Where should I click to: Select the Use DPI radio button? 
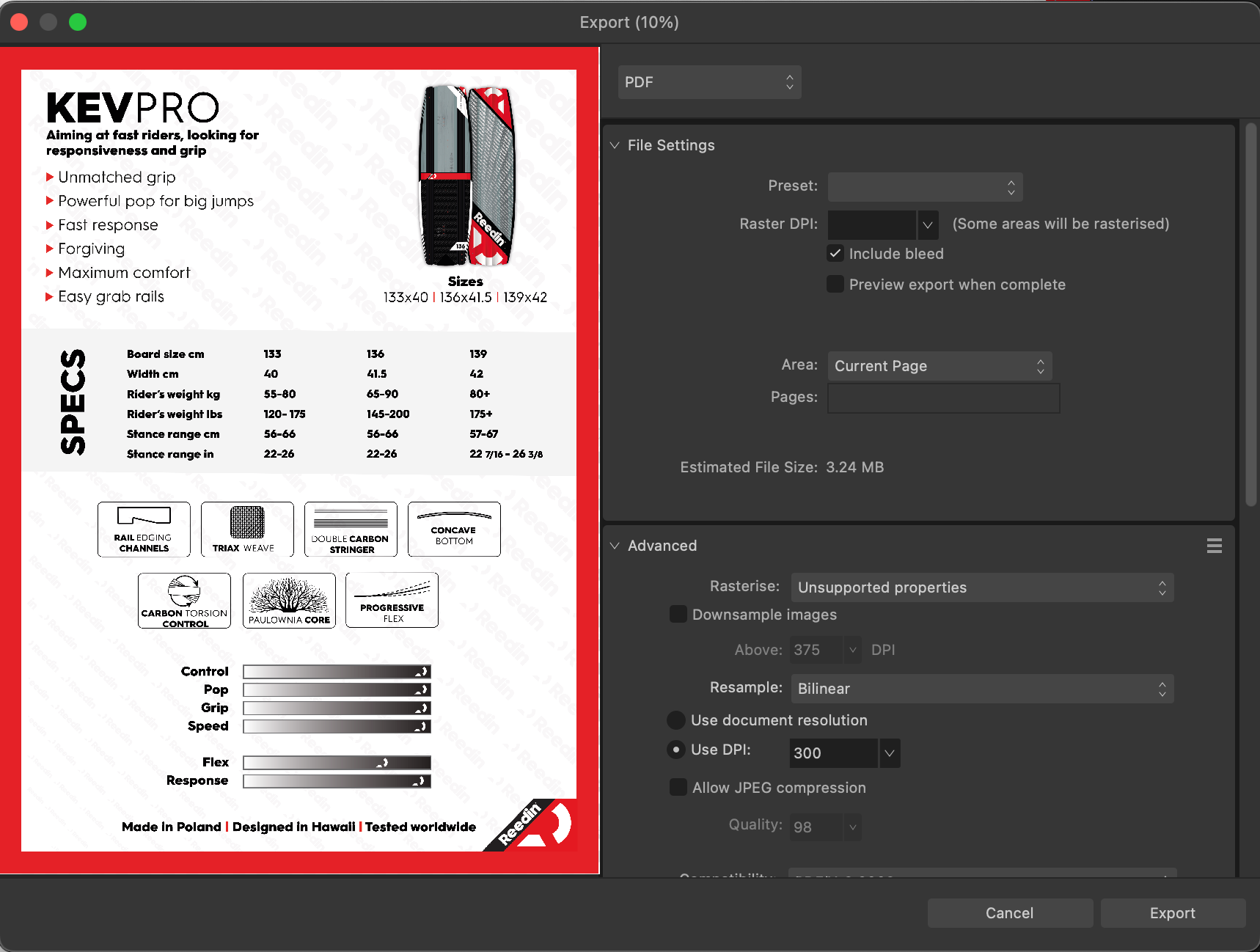[x=676, y=750]
